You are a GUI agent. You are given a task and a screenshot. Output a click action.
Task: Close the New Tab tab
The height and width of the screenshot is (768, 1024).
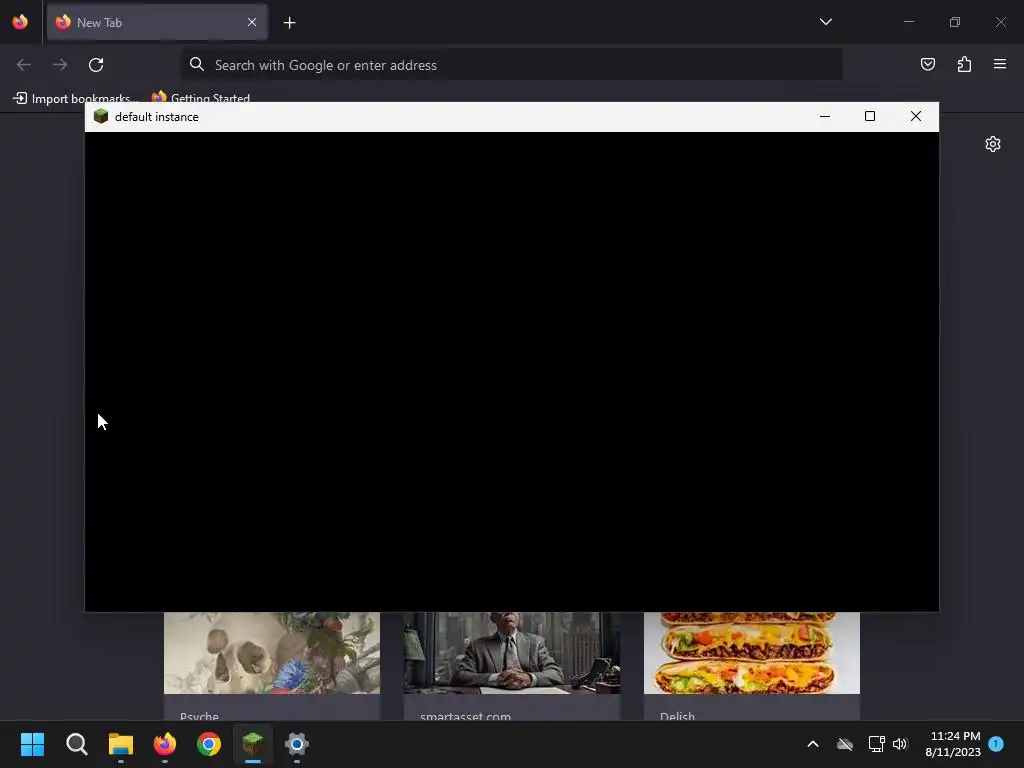[252, 22]
